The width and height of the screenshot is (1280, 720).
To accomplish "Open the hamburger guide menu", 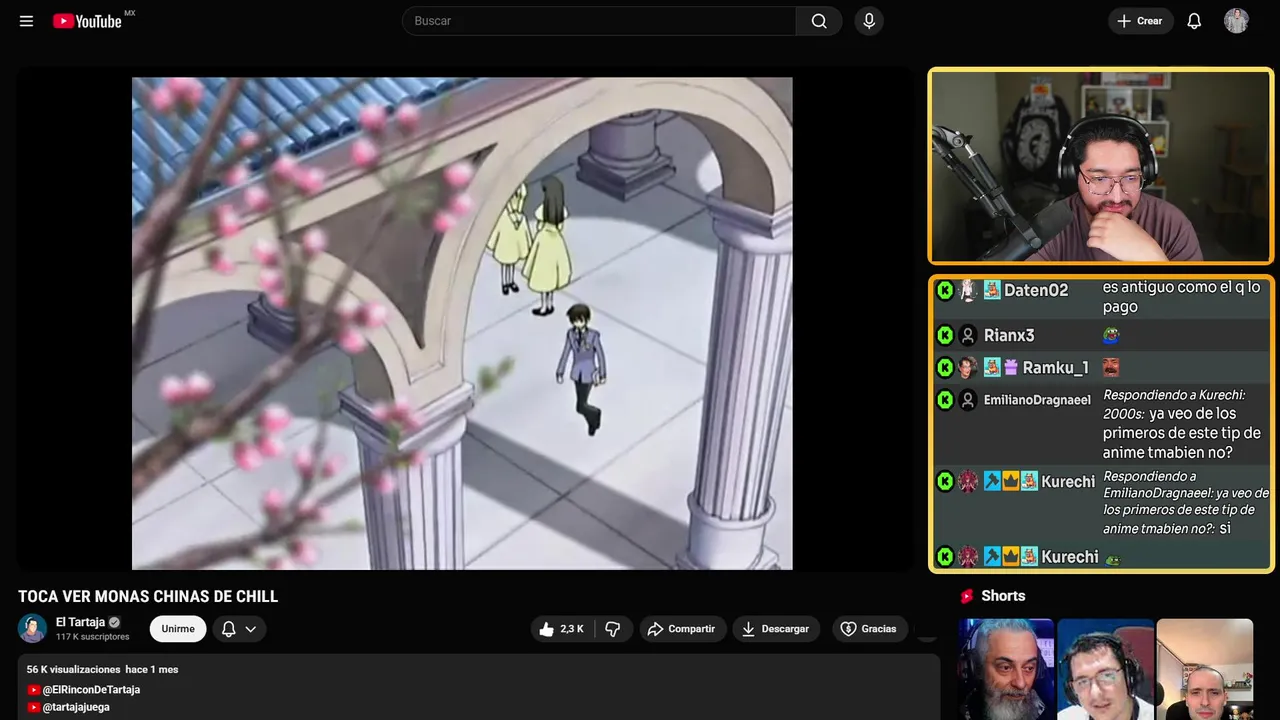I will (26, 21).
